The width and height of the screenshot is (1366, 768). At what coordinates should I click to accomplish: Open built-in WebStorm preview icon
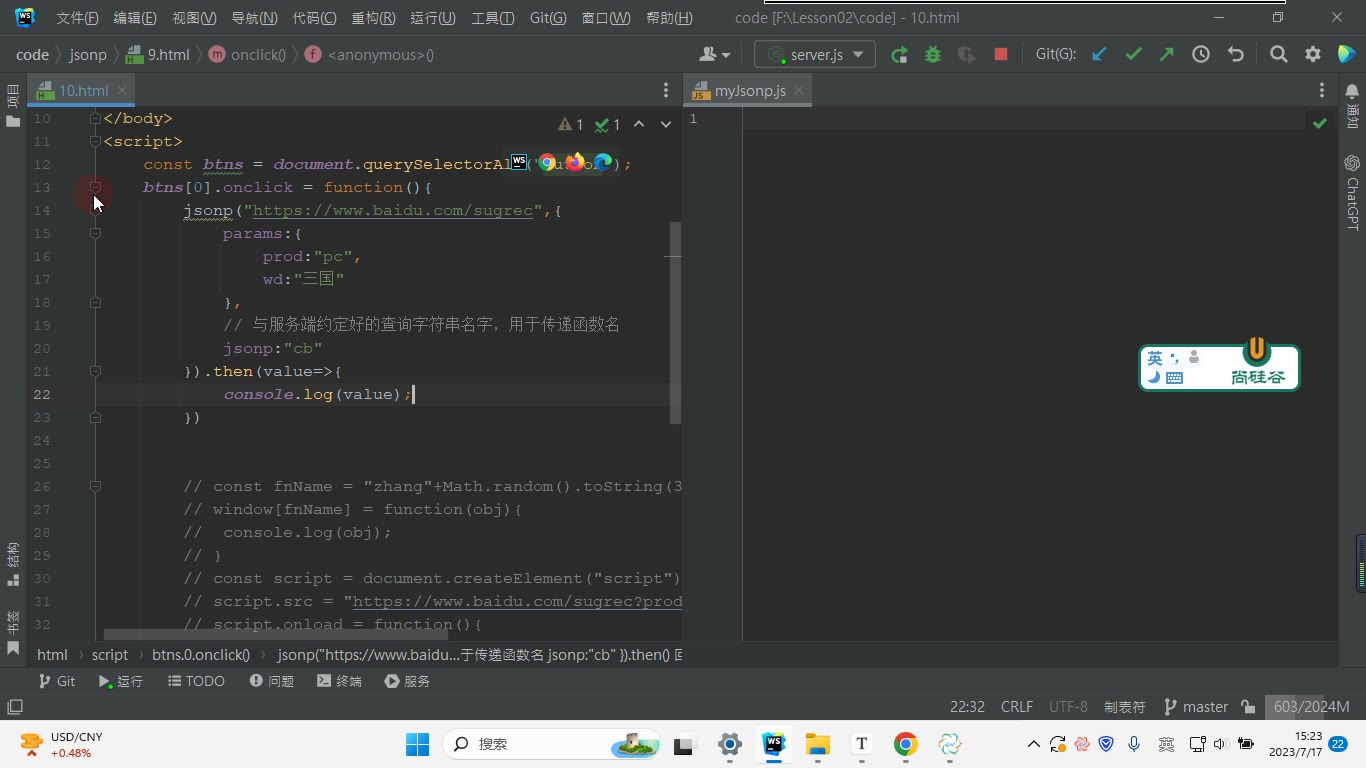coord(519,161)
